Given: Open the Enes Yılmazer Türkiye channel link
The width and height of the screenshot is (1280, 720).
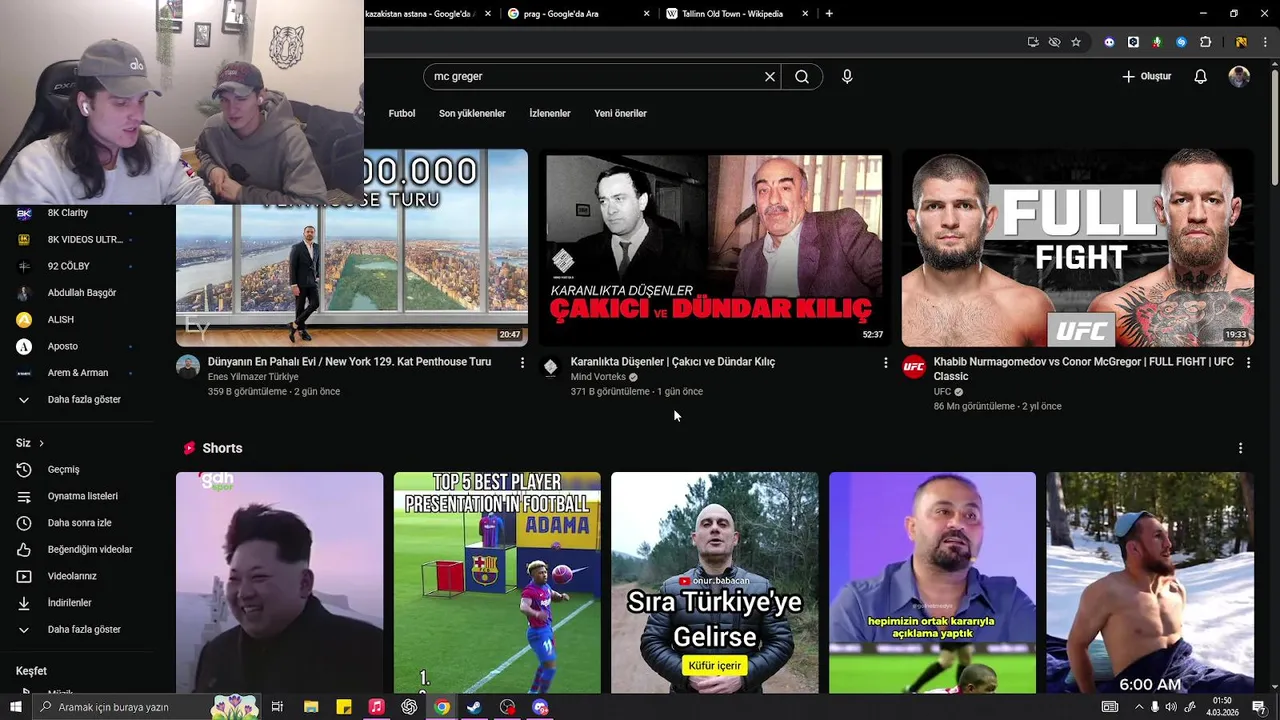Looking at the screenshot, I should click(x=253, y=377).
